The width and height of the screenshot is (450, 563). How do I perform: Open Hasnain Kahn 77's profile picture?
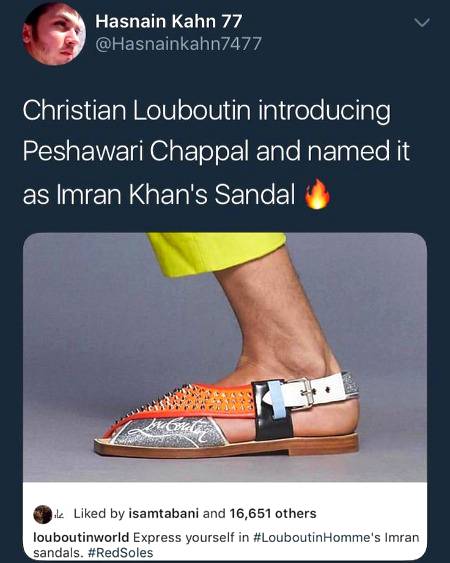pos(54,34)
